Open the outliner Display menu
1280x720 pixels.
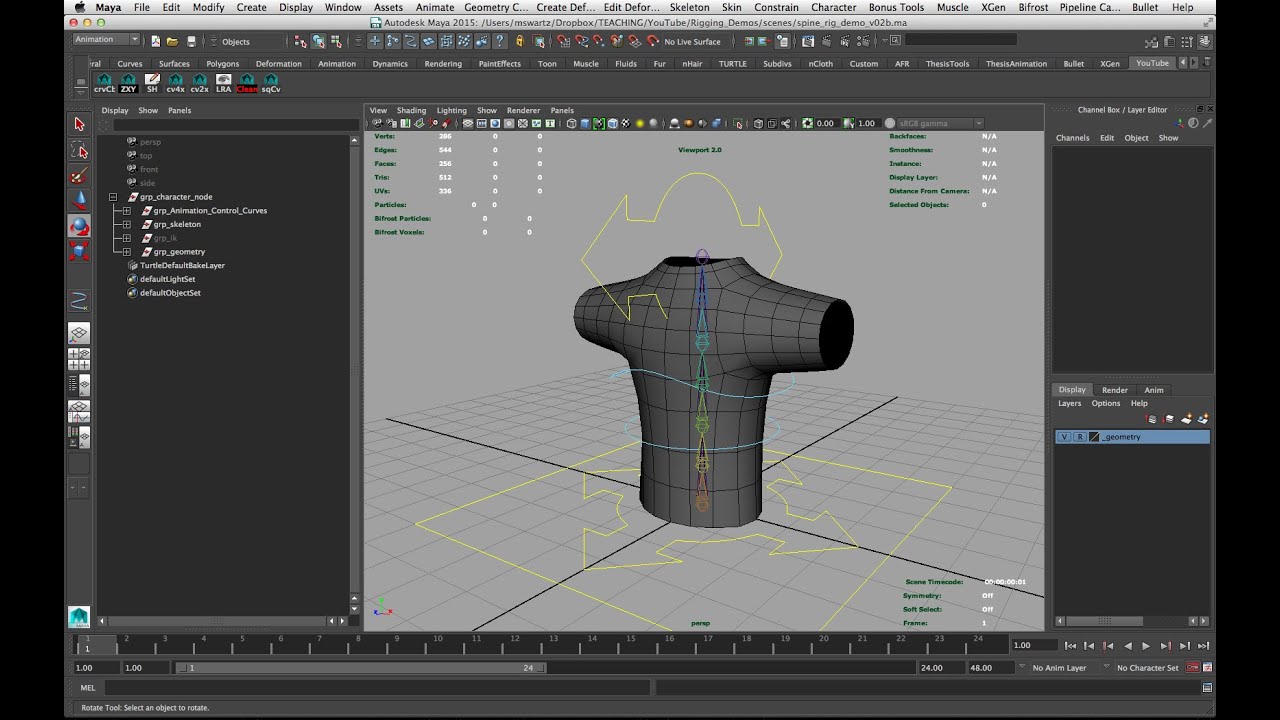pos(115,111)
